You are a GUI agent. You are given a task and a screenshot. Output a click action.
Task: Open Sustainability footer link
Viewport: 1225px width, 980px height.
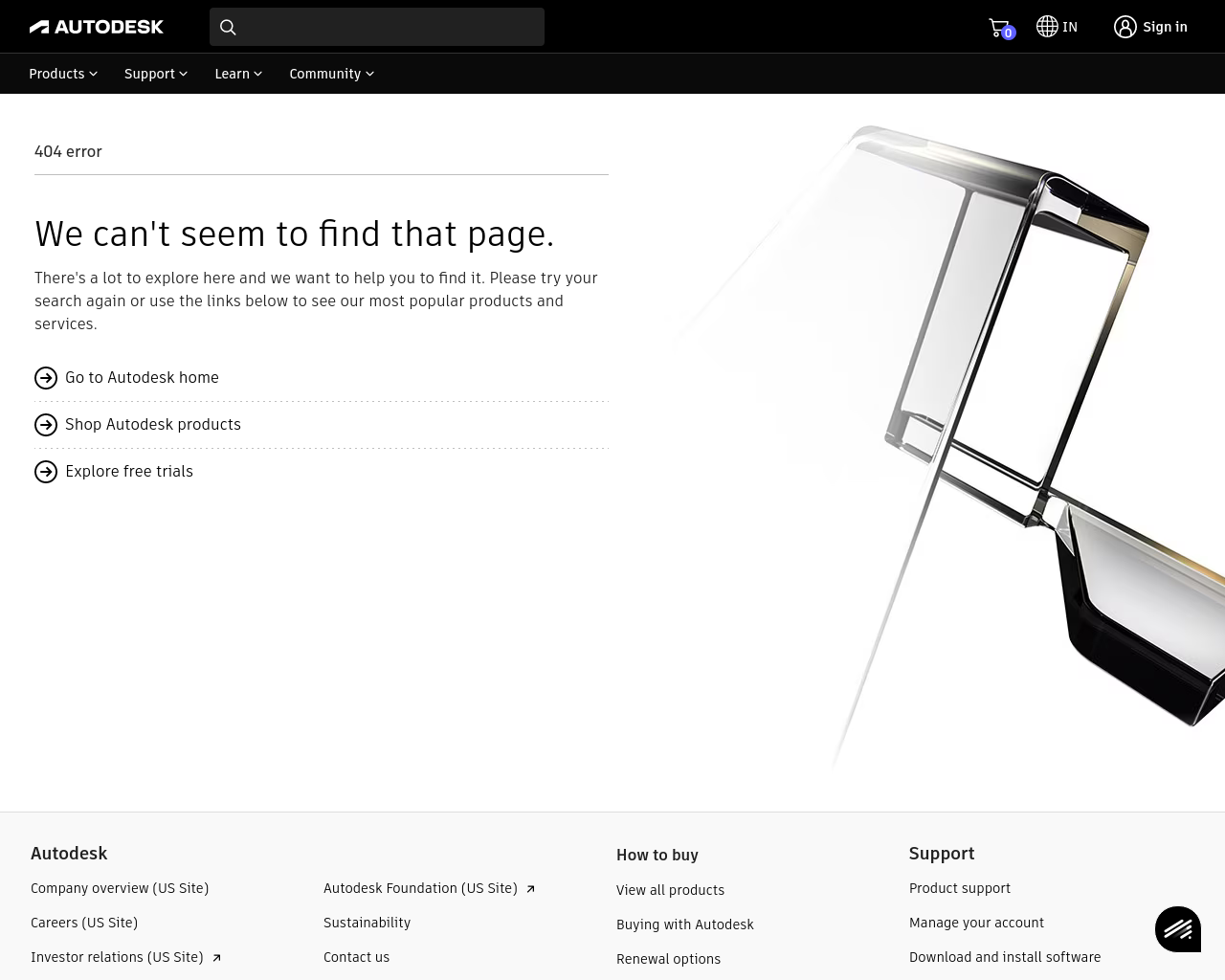pyautogui.click(x=367, y=923)
